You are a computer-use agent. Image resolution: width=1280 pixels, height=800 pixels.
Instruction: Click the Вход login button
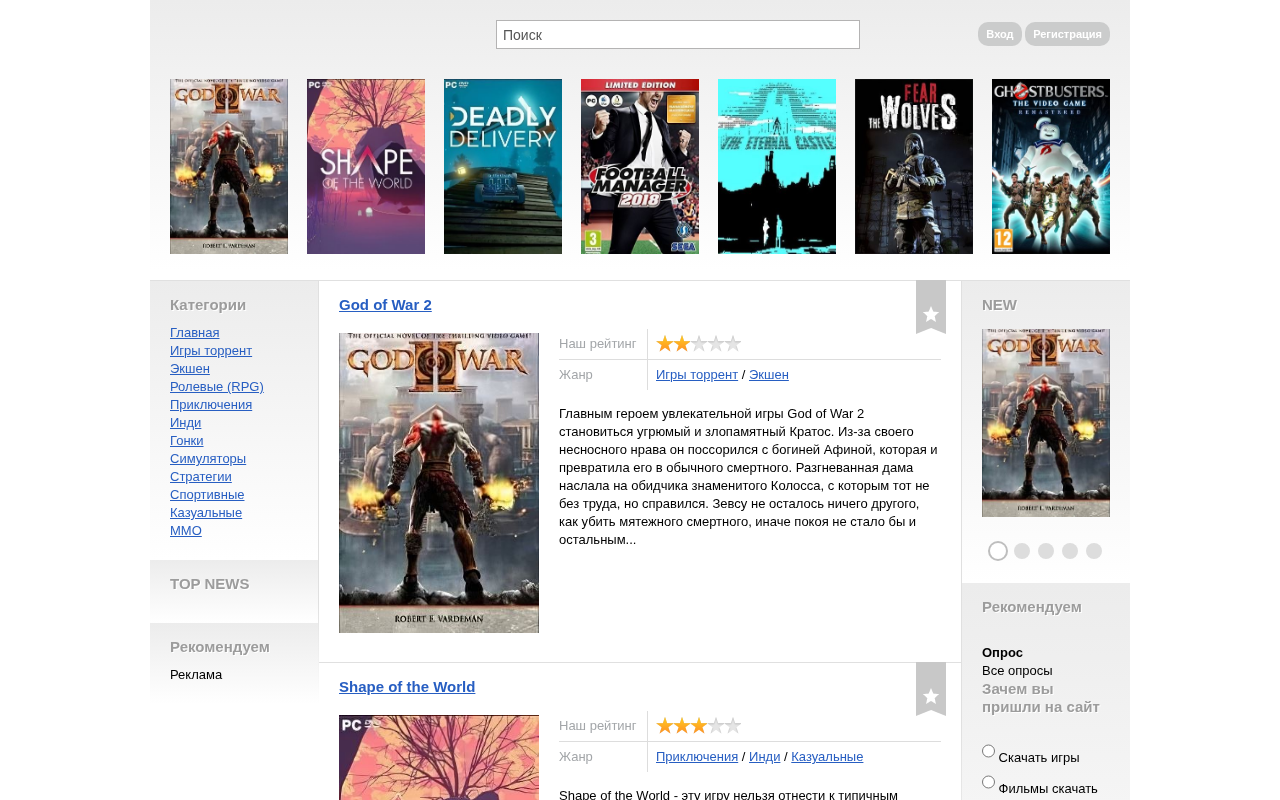[x=1000, y=34]
